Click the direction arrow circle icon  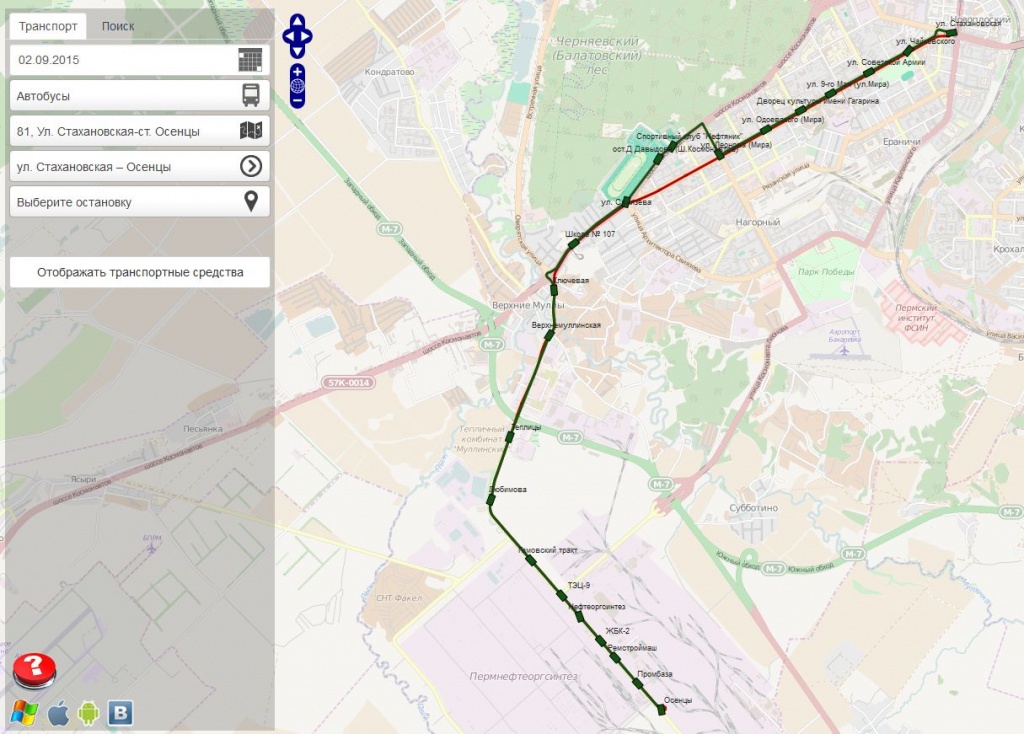tap(251, 166)
